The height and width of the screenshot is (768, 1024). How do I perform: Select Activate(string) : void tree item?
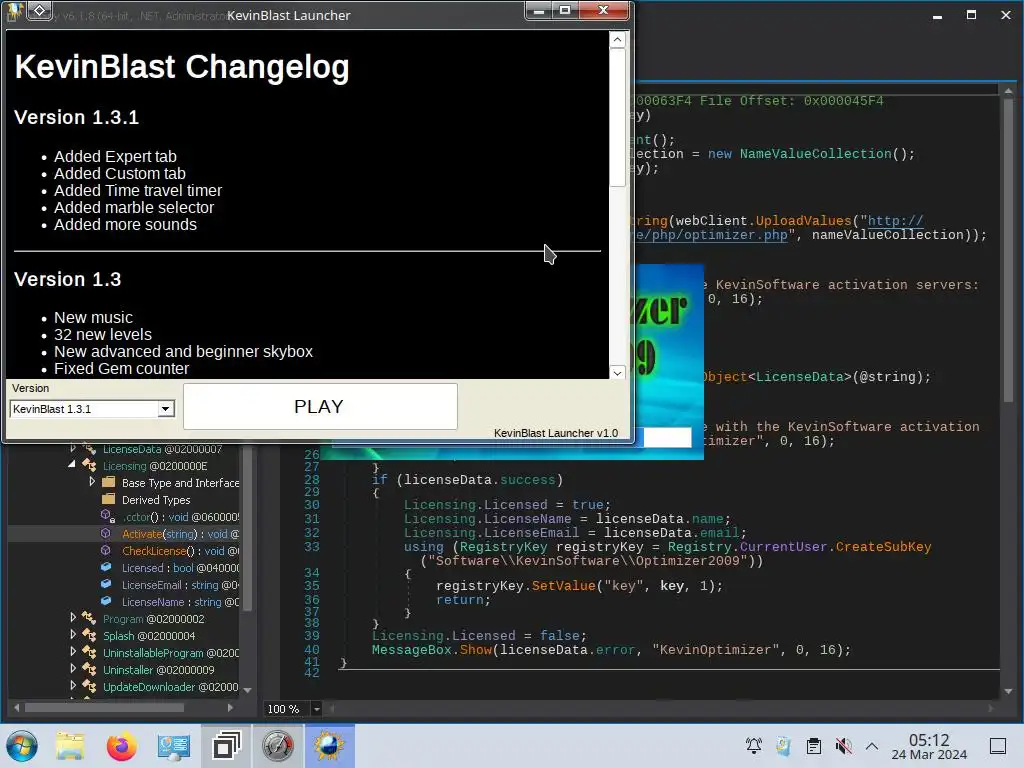(x=180, y=534)
